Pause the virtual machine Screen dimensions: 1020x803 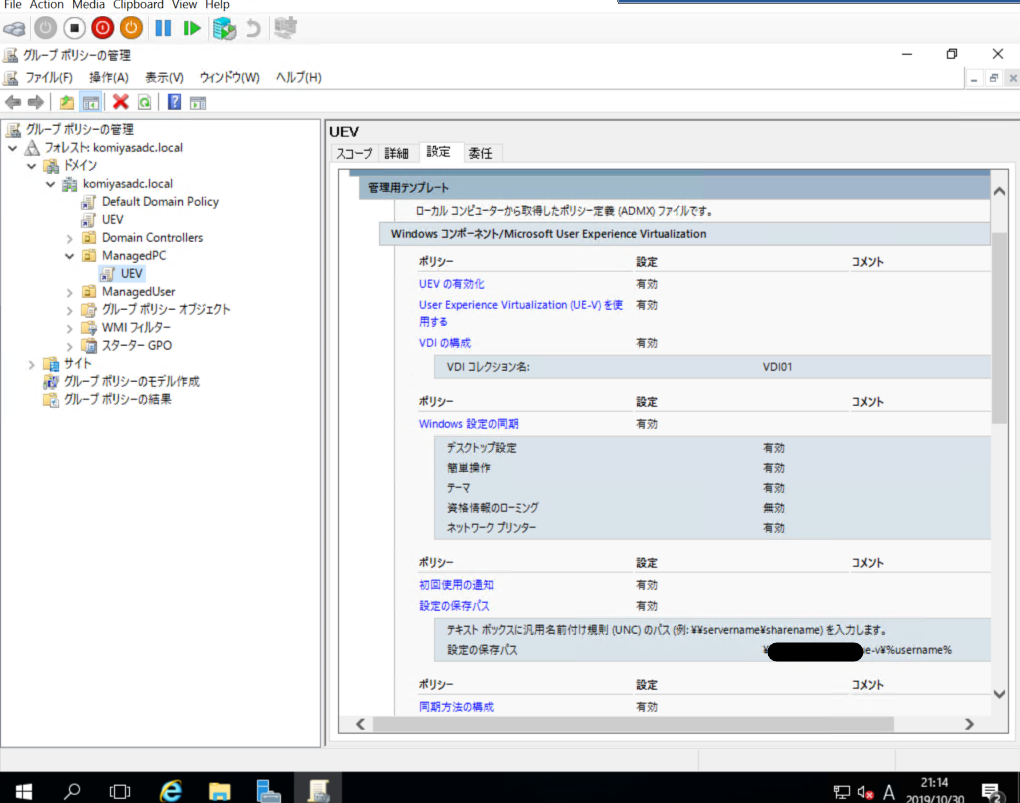coord(163,28)
